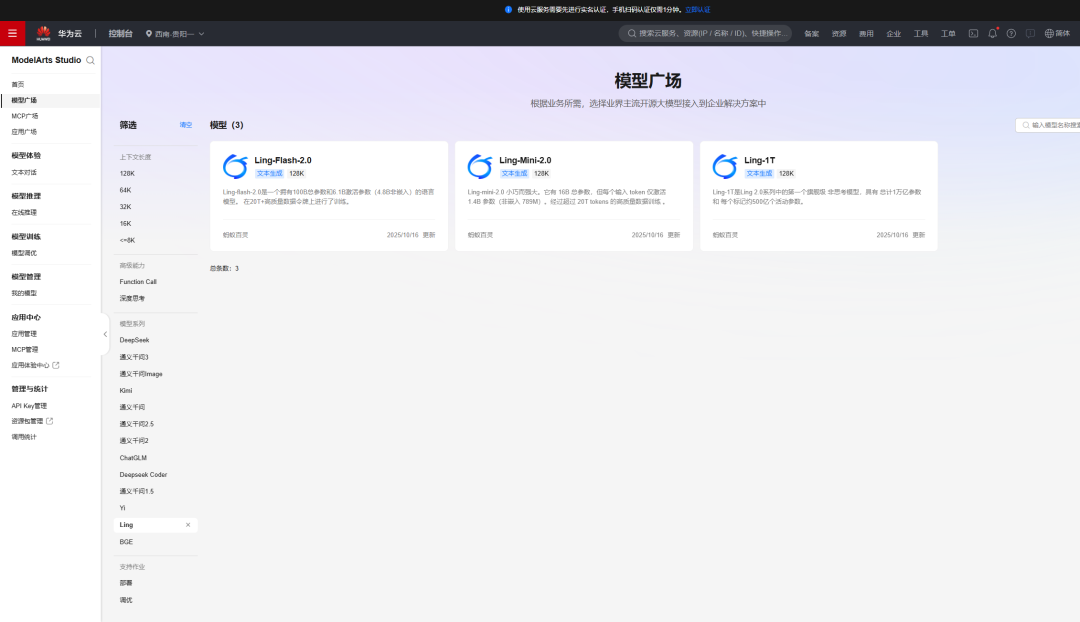The image size is (1080, 622).
Task: Open the hamburger menu beside Huawei Cloud logo
Action: click(13, 33)
